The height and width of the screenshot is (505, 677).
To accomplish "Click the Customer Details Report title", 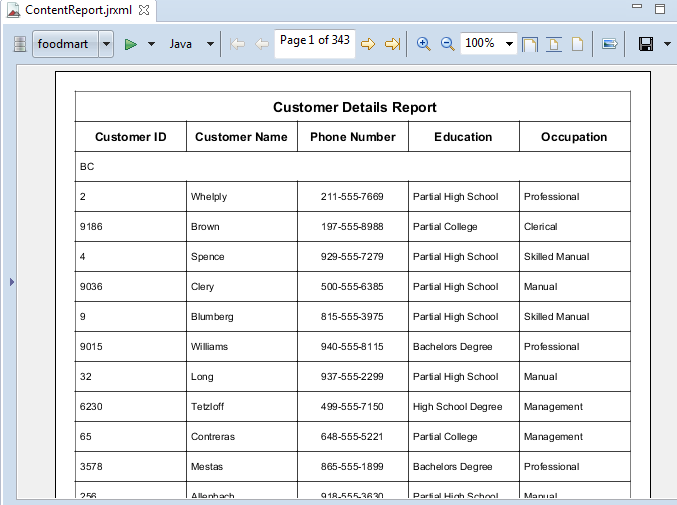I will 354,107.
